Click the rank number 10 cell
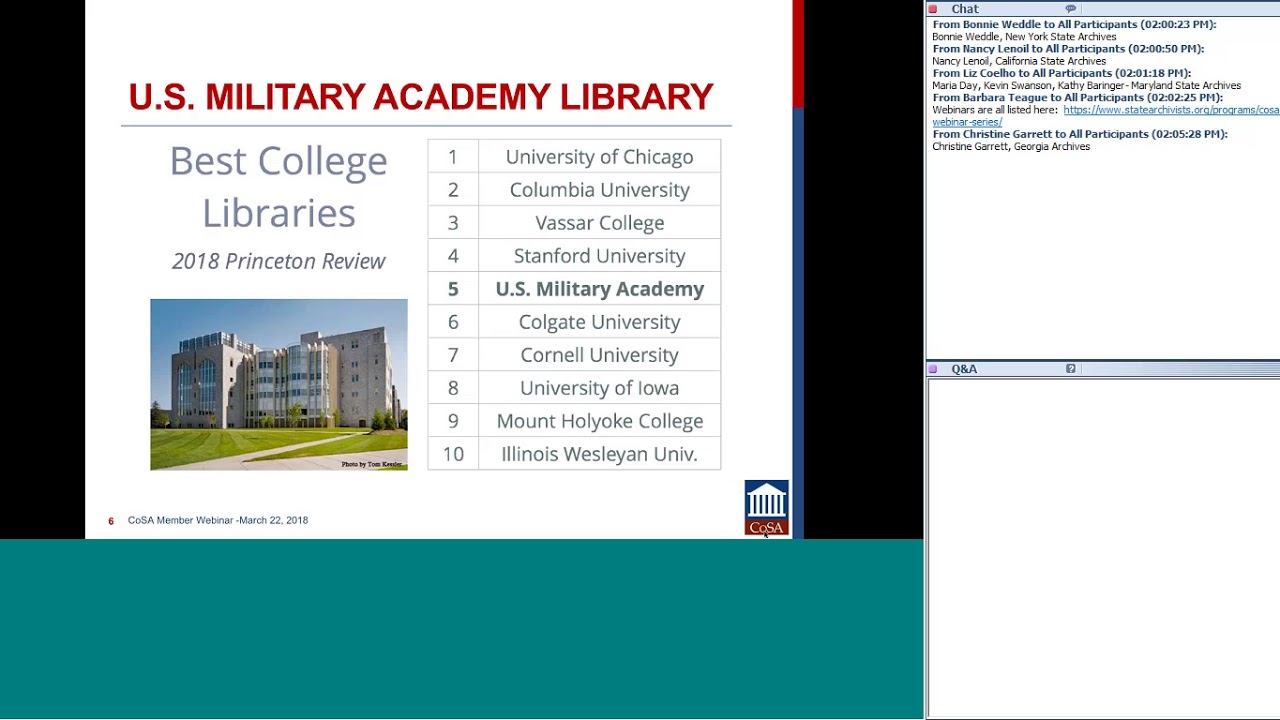The image size is (1280, 720). 453,454
